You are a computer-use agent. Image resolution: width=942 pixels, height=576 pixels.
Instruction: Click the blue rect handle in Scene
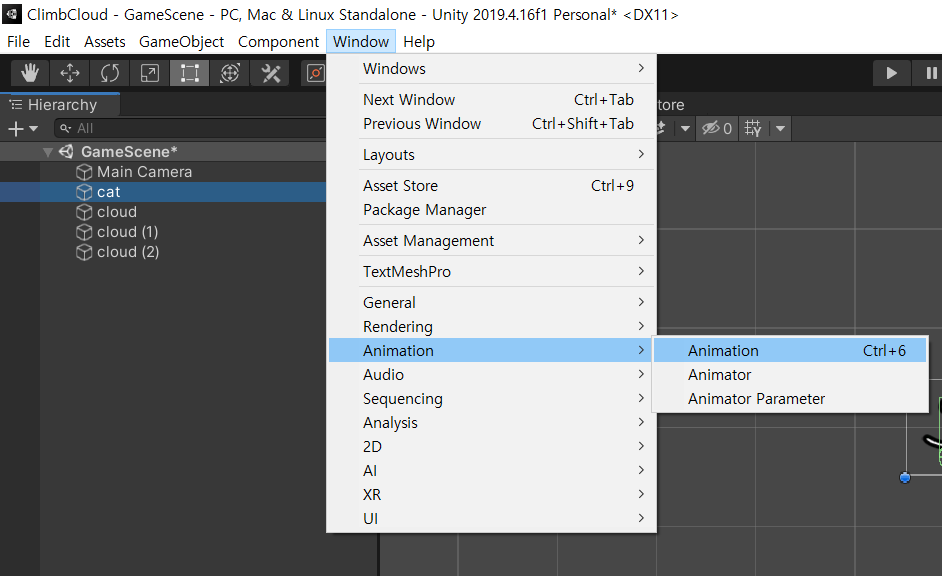coord(905,478)
